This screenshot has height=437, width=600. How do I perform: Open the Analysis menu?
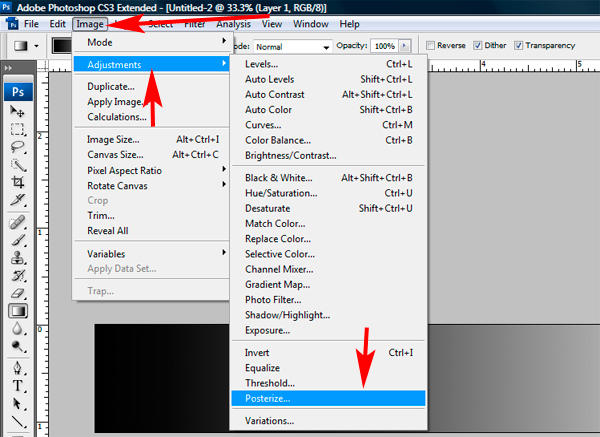click(x=233, y=24)
